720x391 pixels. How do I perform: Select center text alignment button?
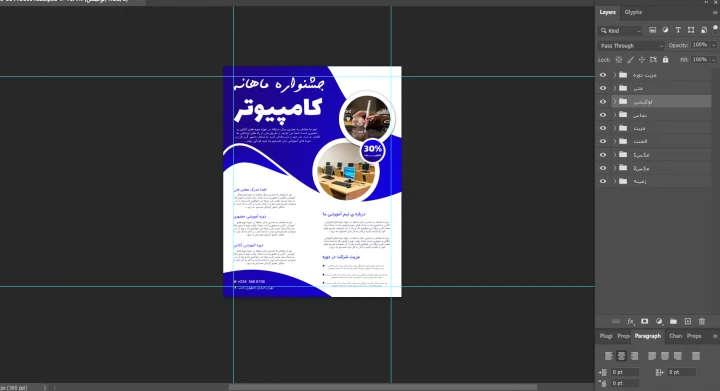coord(621,356)
